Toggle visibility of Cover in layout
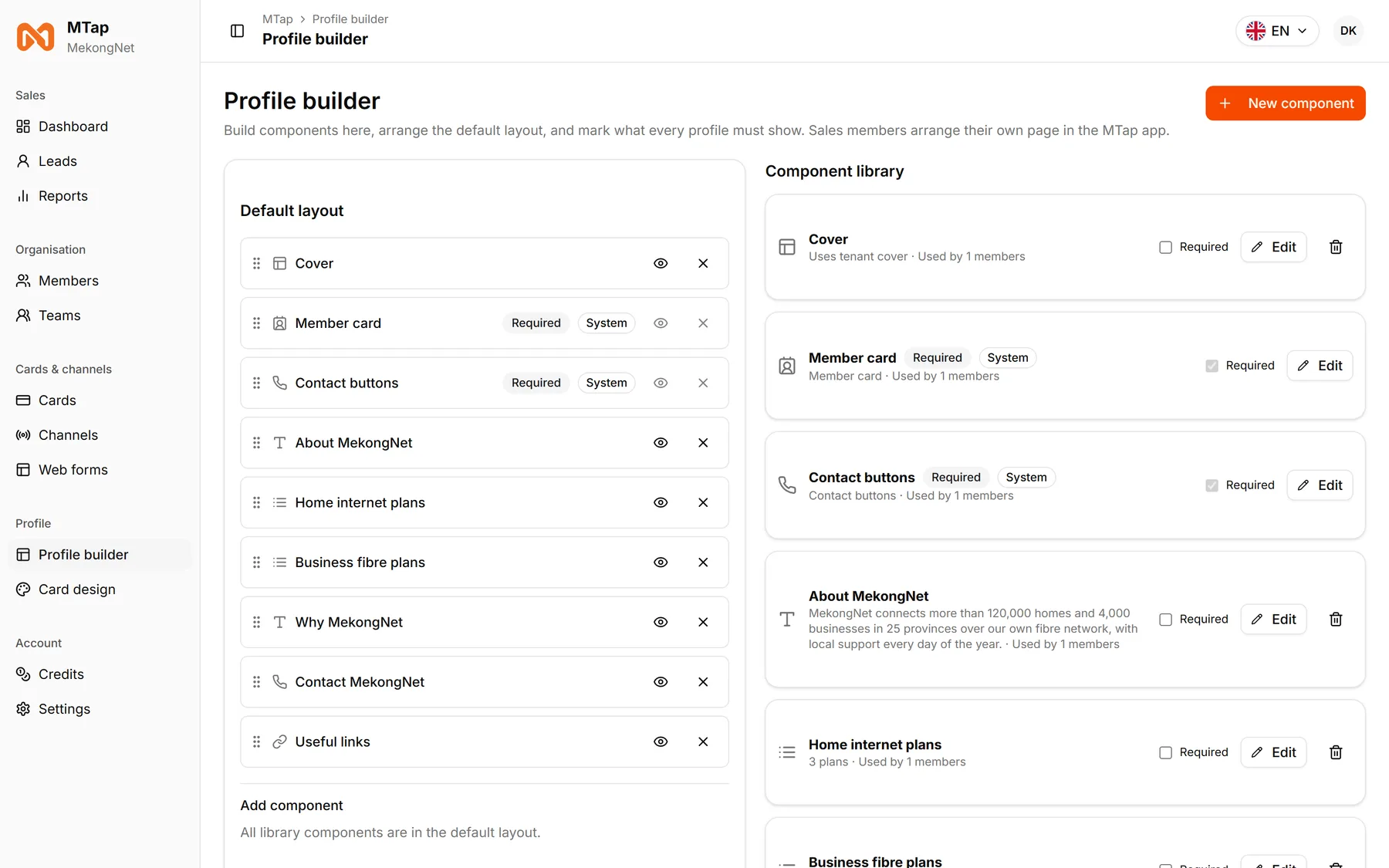1389x868 pixels. (661, 263)
